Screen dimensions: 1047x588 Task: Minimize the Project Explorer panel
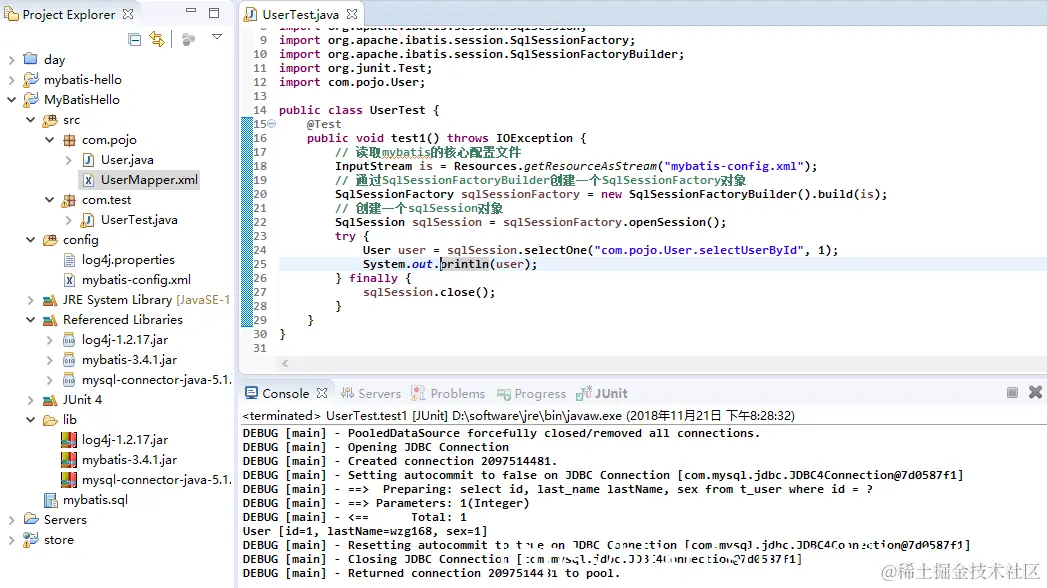[x=191, y=11]
